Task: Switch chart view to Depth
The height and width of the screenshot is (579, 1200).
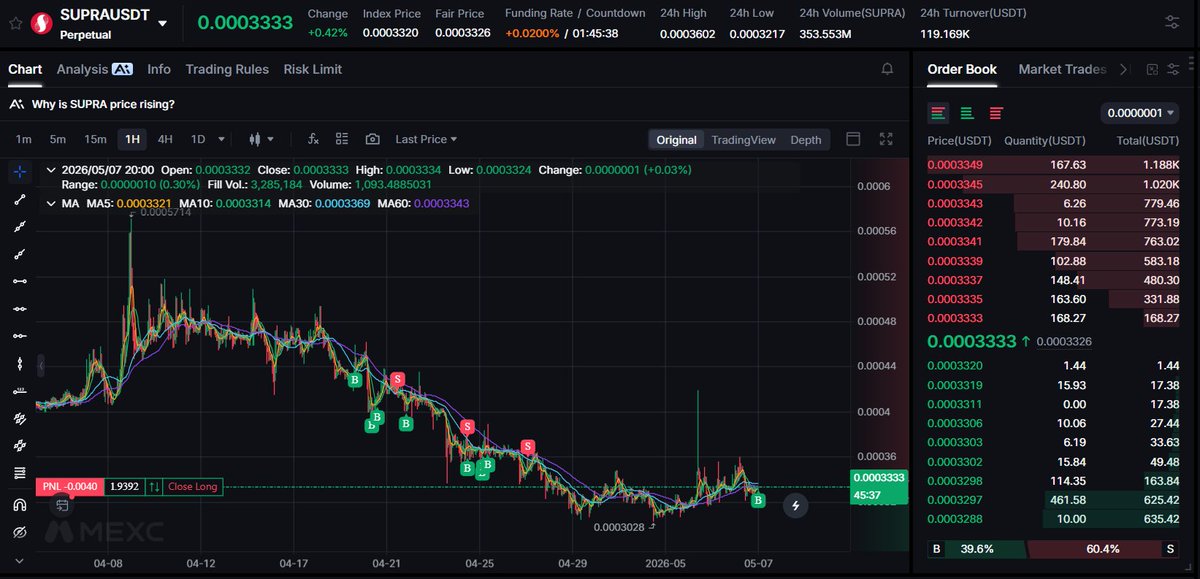Action: click(806, 140)
